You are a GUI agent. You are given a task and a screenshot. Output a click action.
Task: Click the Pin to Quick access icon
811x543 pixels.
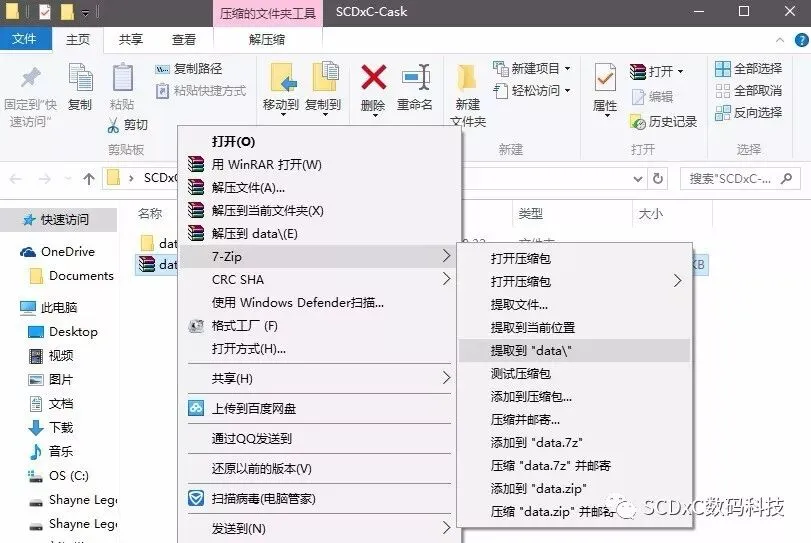(30, 78)
